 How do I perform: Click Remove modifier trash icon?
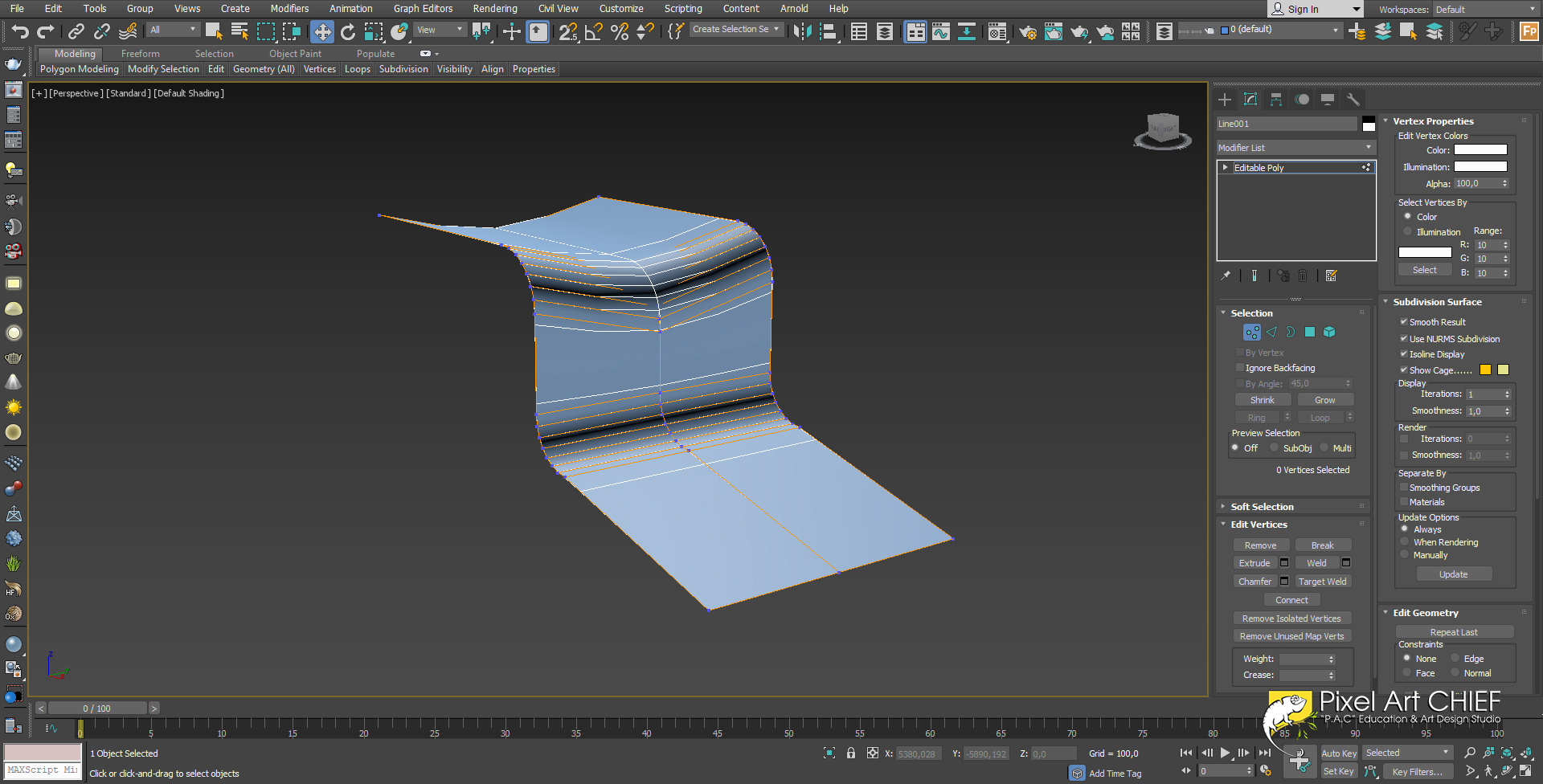1303,276
